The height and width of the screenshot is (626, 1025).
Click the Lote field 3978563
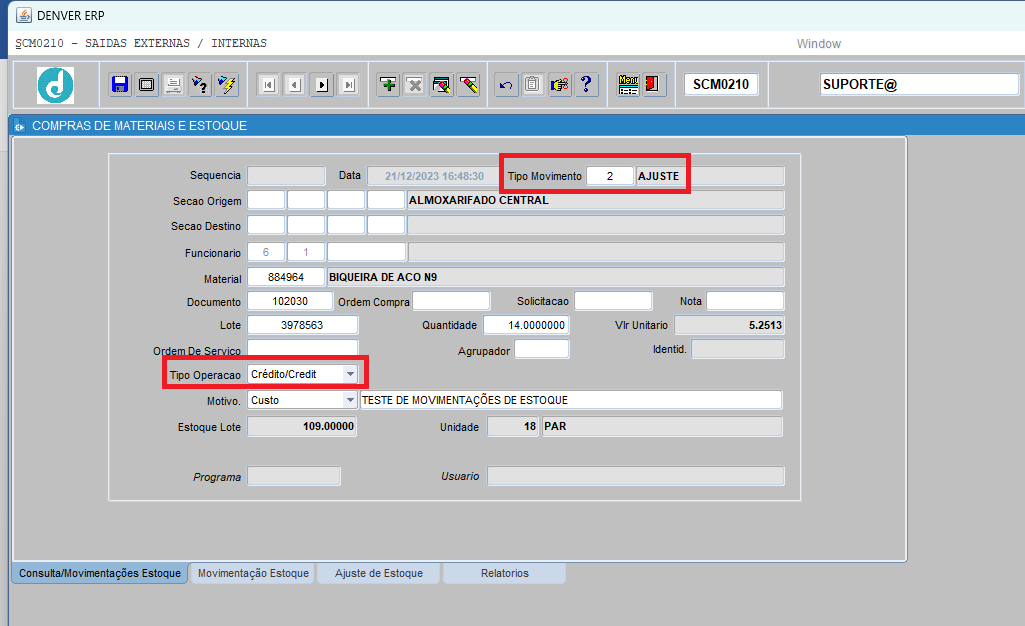(x=303, y=325)
